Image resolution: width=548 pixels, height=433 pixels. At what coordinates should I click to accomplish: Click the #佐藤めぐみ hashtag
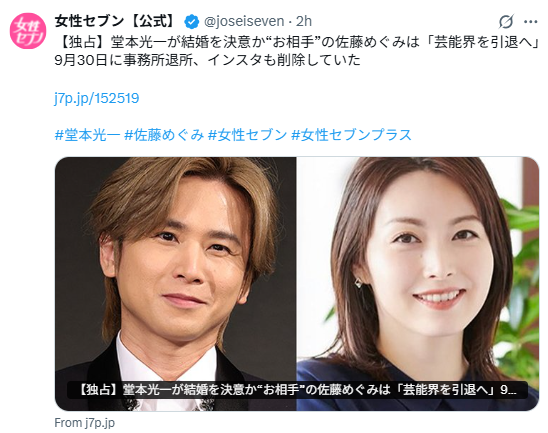point(164,135)
